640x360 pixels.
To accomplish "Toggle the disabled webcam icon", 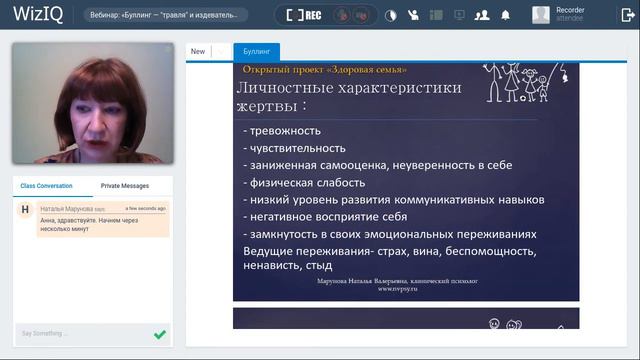I will pos(361,16).
